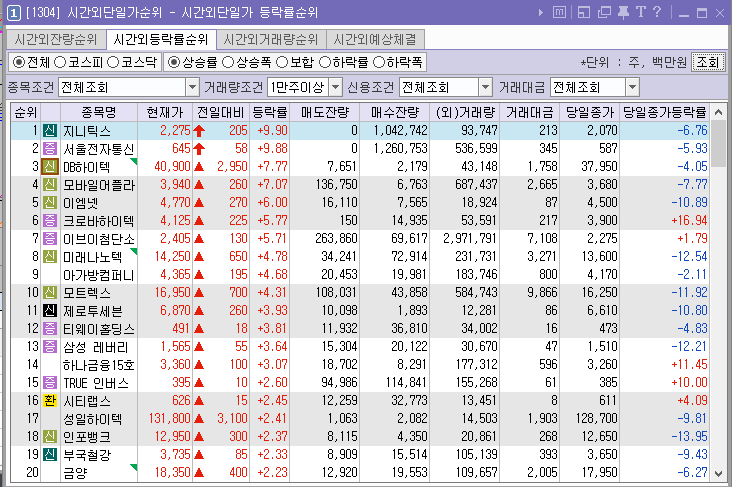The image size is (732, 487).
Task: Click the window layout icon in title bar
Action: pyautogui.click(x=584, y=12)
